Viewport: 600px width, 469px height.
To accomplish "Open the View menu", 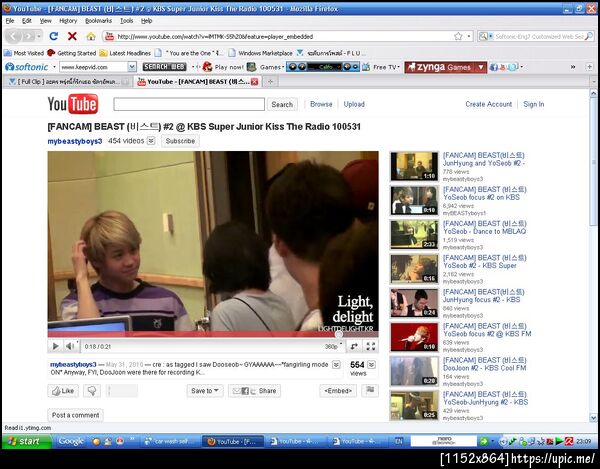I will pyautogui.click(x=46, y=21).
